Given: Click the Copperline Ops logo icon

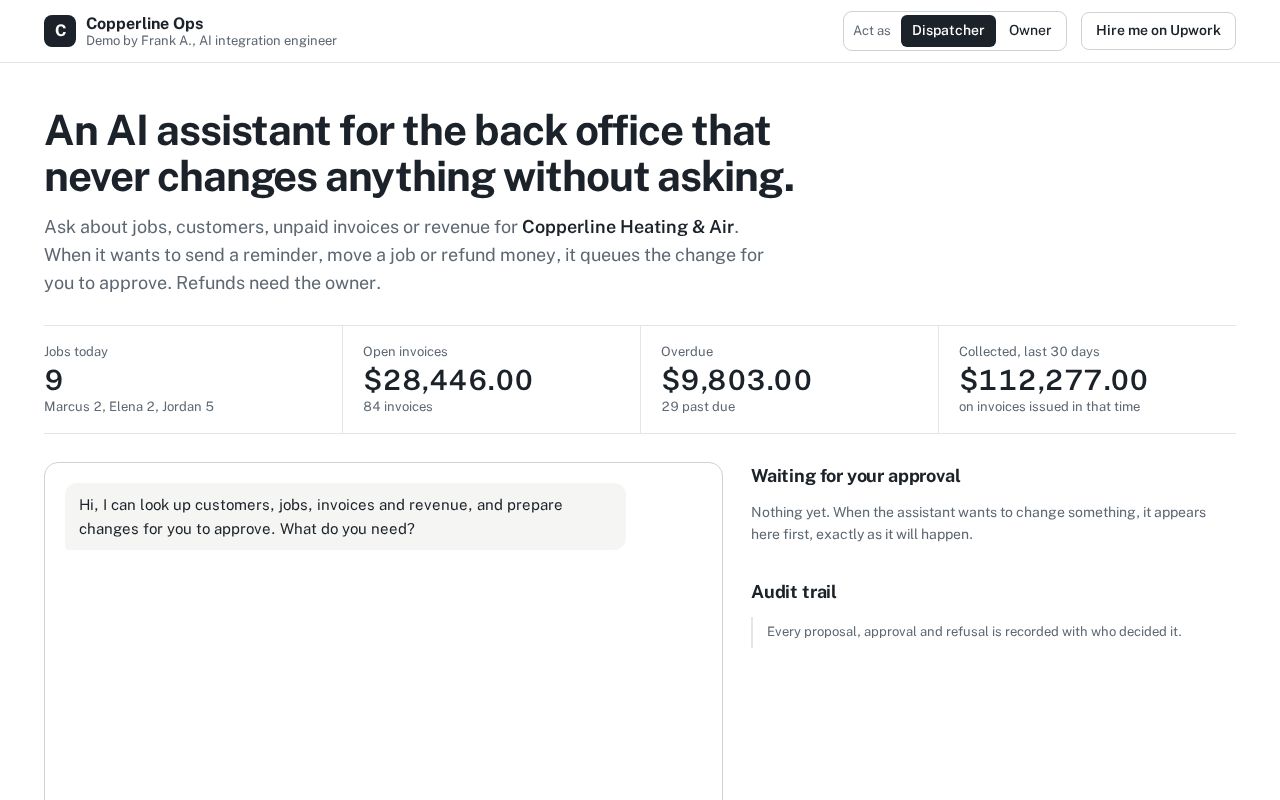Looking at the screenshot, I should coord(60,31).
